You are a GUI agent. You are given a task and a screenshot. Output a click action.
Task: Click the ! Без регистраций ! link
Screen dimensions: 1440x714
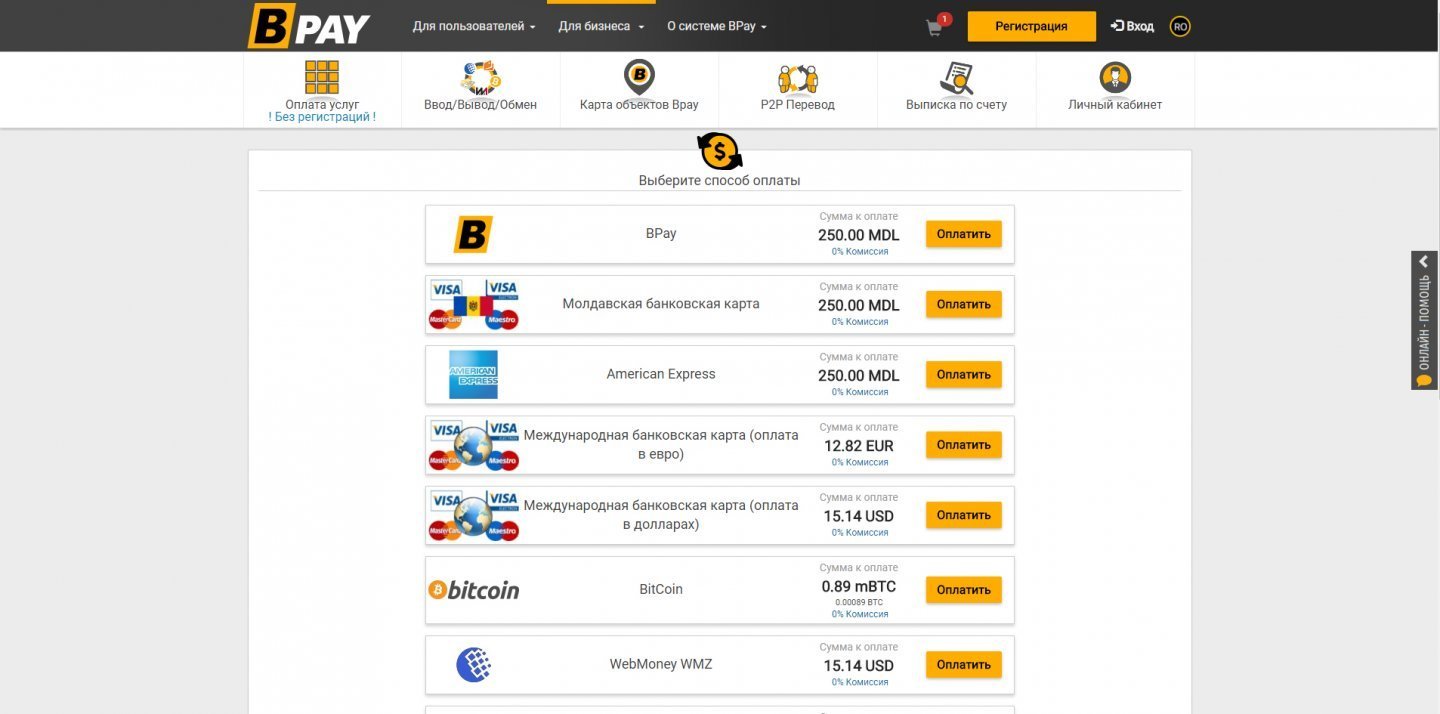[x=322, y=117]
